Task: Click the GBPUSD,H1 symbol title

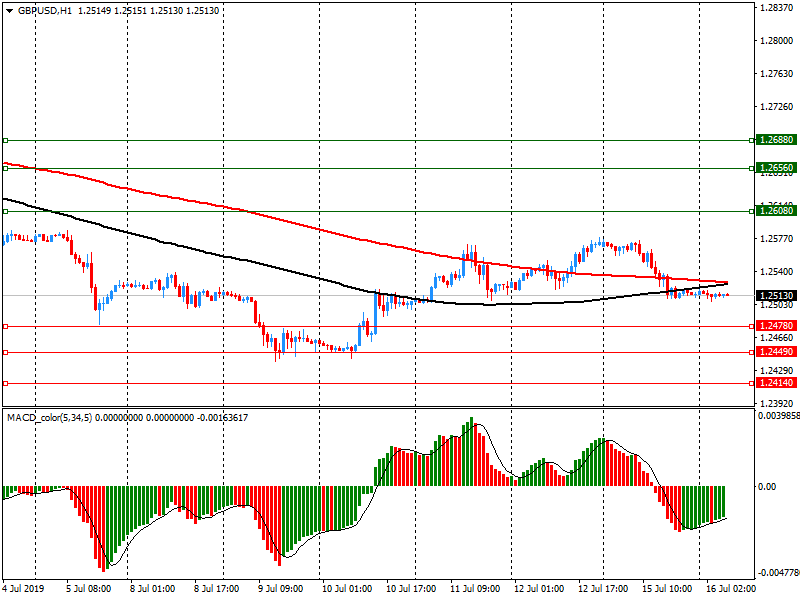Action: (45, 11)
